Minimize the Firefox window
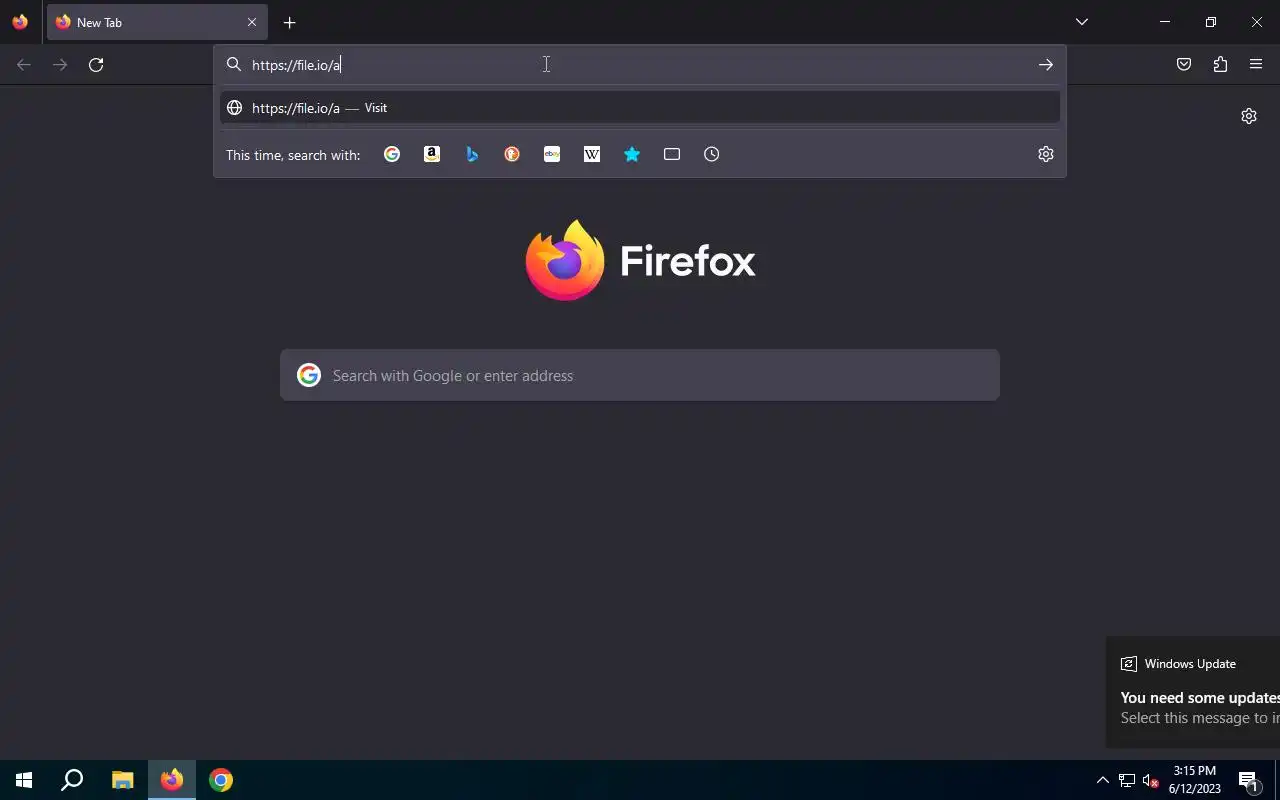 pos(1165,22)
